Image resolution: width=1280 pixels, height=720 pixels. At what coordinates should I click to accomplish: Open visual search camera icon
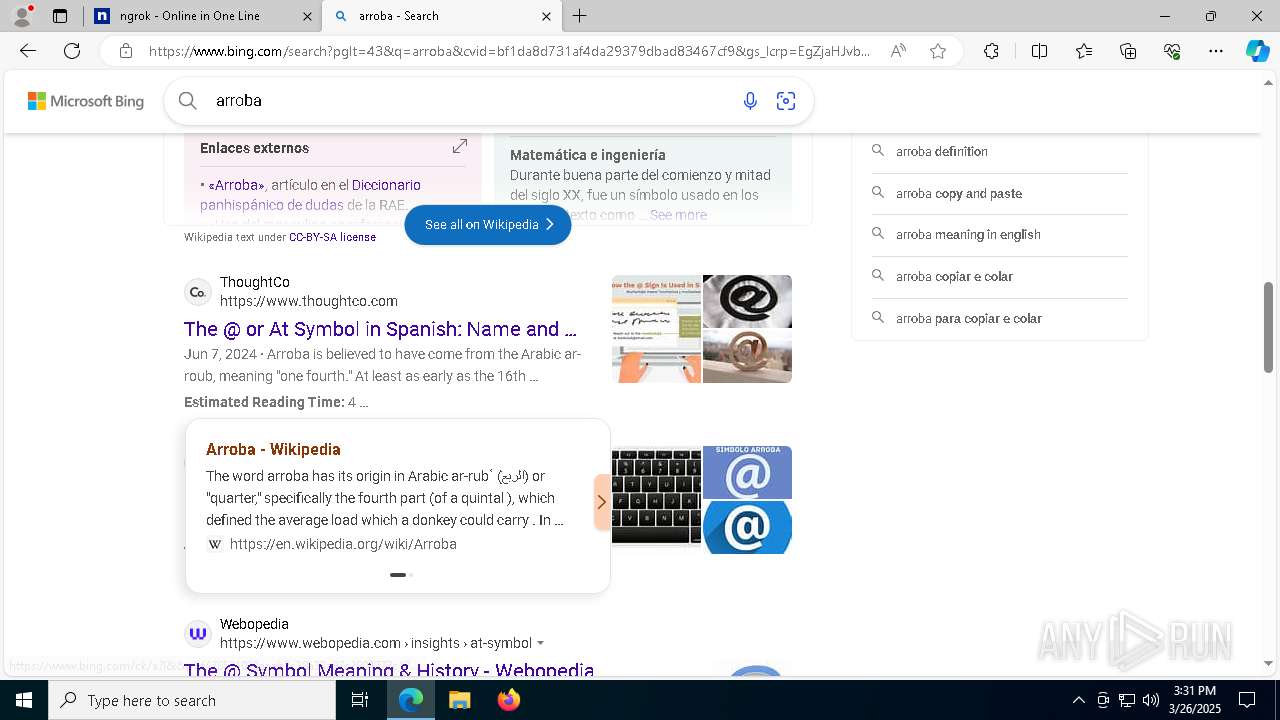[786, 100]
